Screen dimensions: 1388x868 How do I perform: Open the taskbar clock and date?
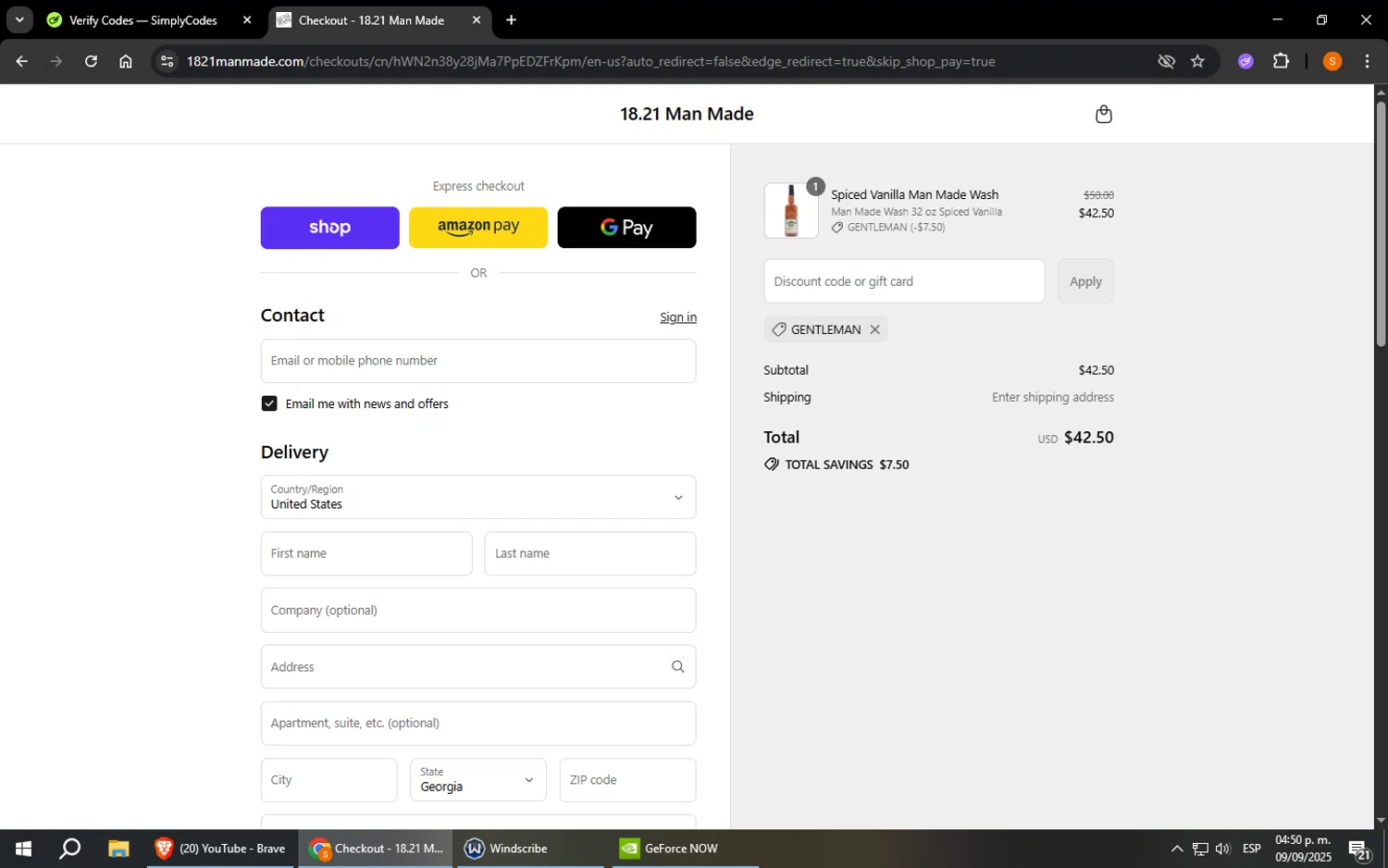pos(1303,849)
